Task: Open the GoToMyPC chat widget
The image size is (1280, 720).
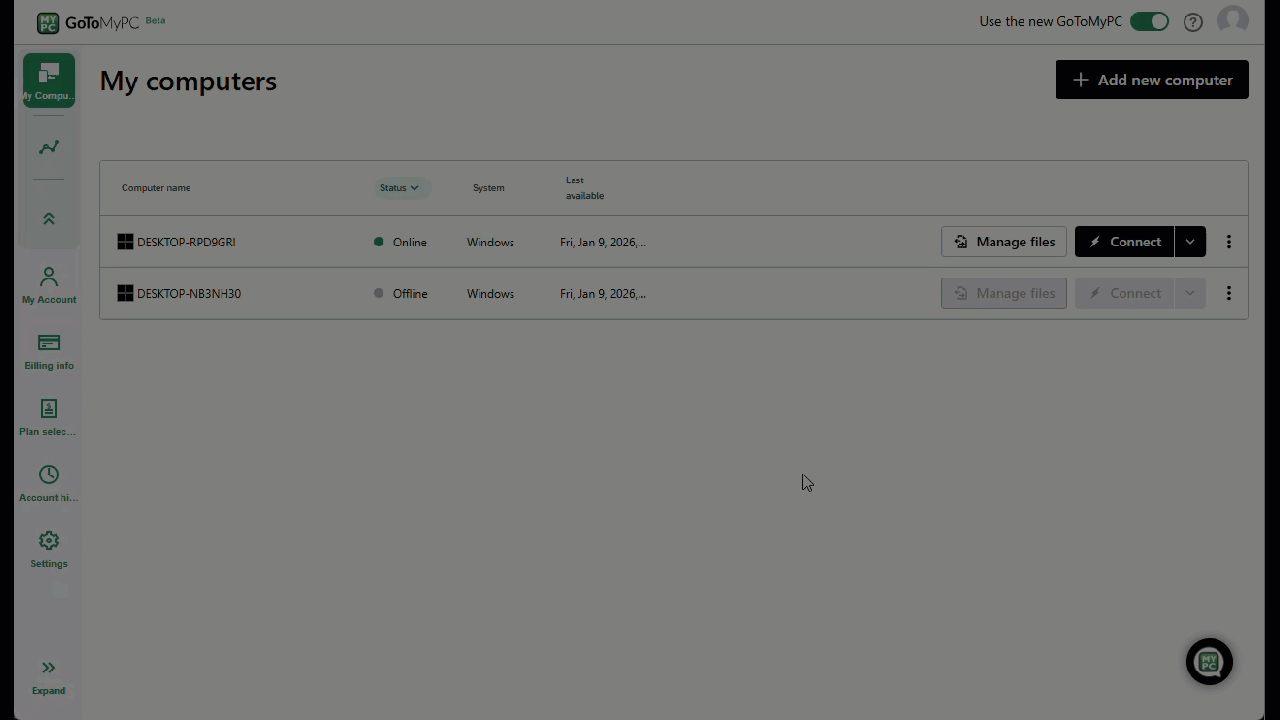Action: coord(1209,661)
